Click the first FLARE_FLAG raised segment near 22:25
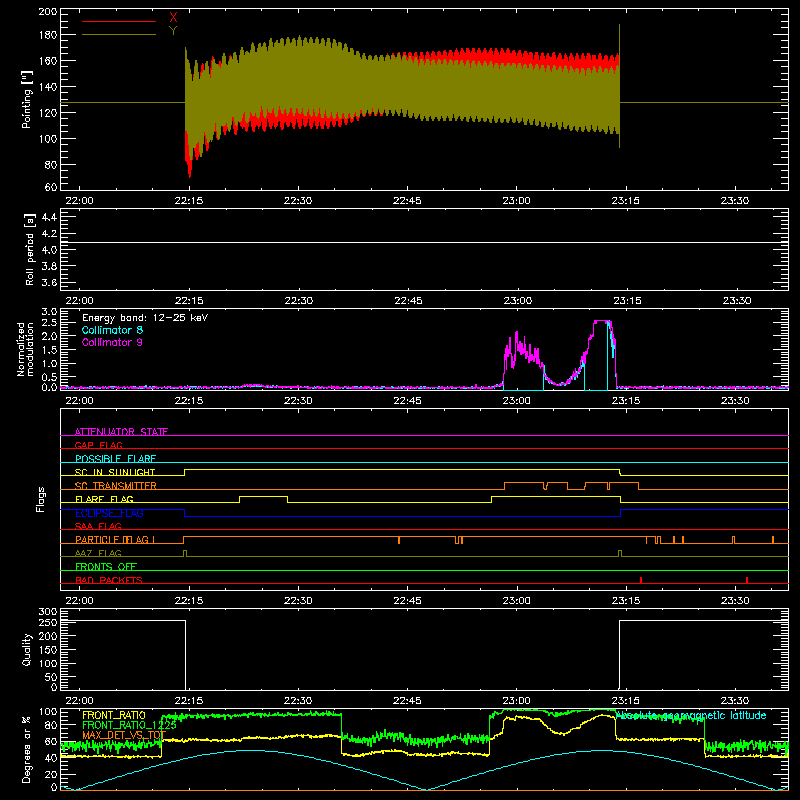800x800 pixels. pos(263,496)
